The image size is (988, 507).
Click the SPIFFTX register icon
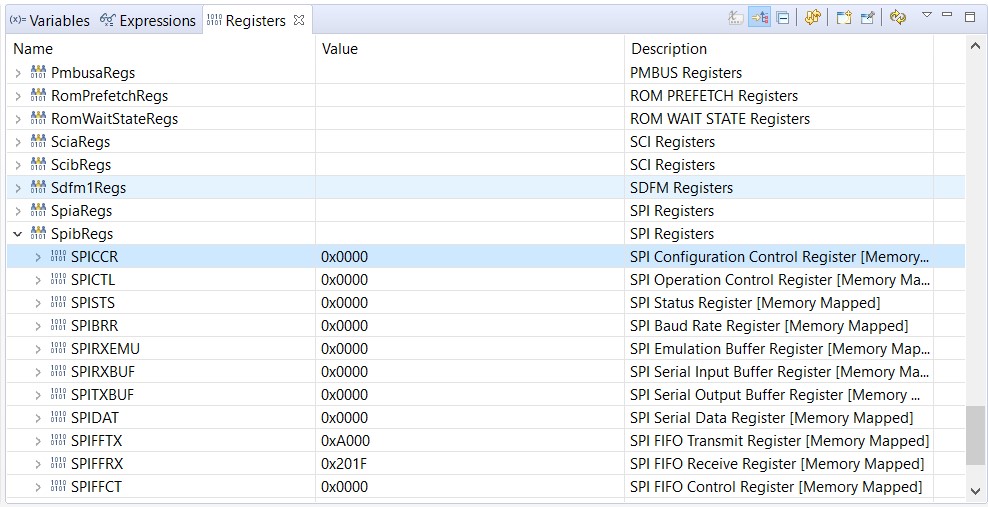(x=58, y=440)
